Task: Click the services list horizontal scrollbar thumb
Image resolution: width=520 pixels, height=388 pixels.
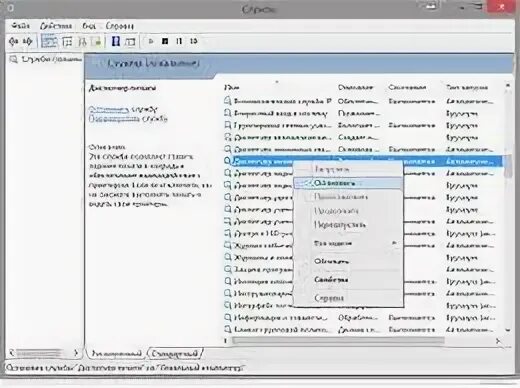Action: (x=338, y=341)
